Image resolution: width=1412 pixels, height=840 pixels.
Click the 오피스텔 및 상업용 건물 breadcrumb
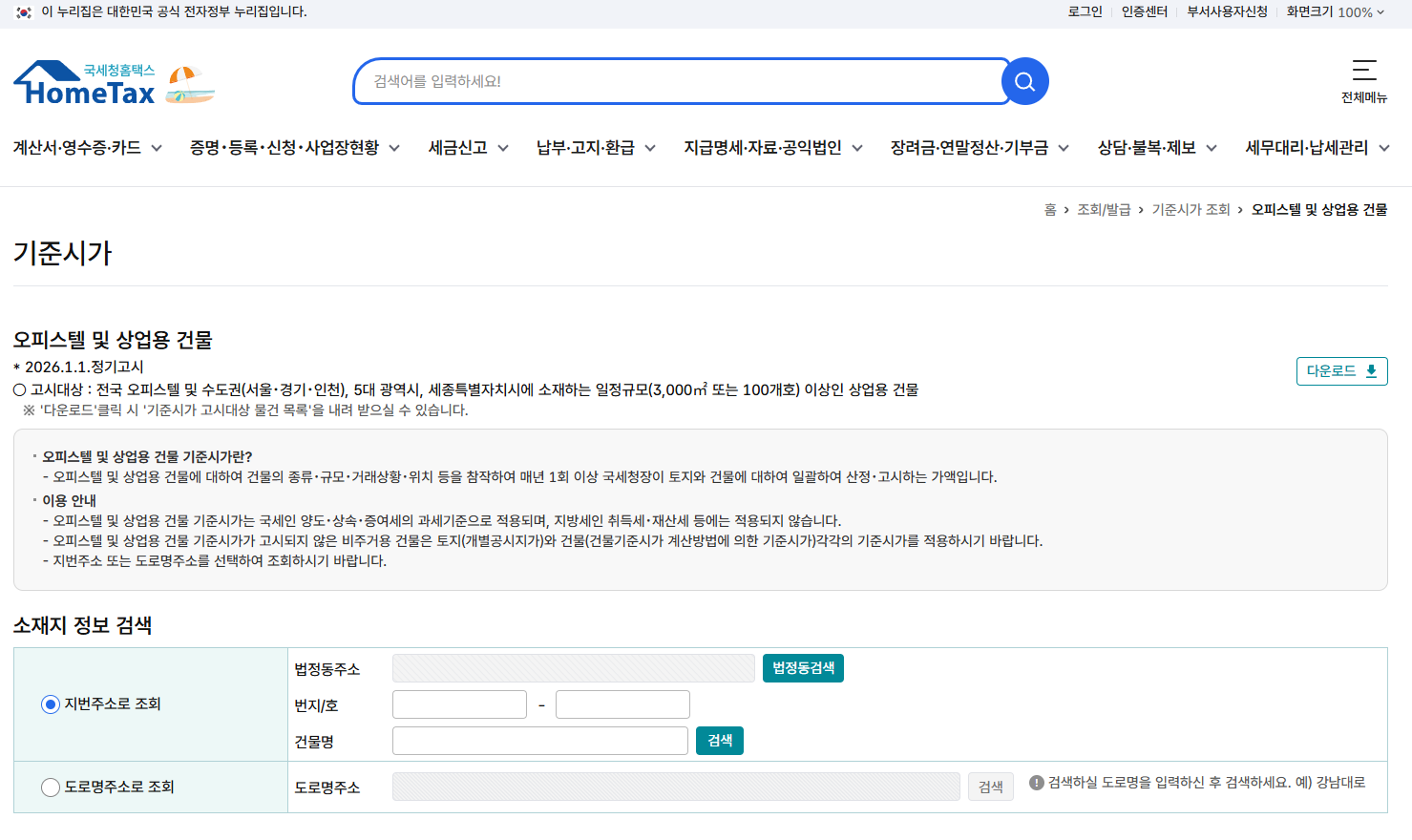tap(1319, 210)
